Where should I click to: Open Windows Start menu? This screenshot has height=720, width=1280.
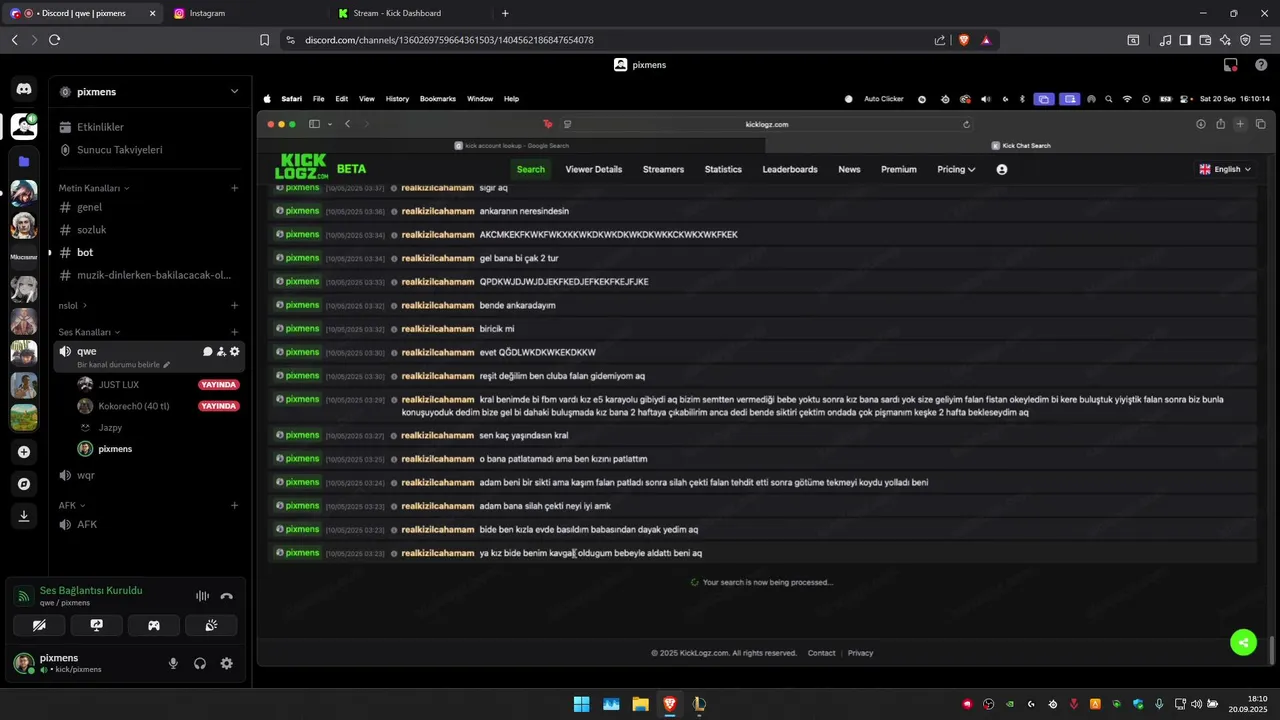tap(581, 704)
